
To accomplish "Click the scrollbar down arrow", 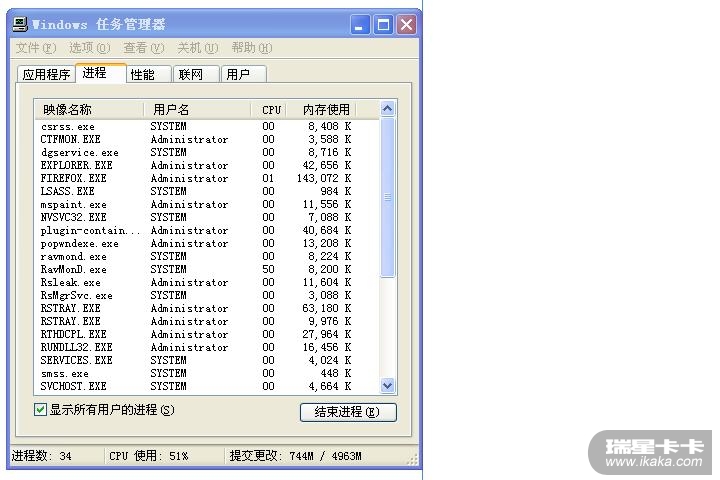I will 388,385.
